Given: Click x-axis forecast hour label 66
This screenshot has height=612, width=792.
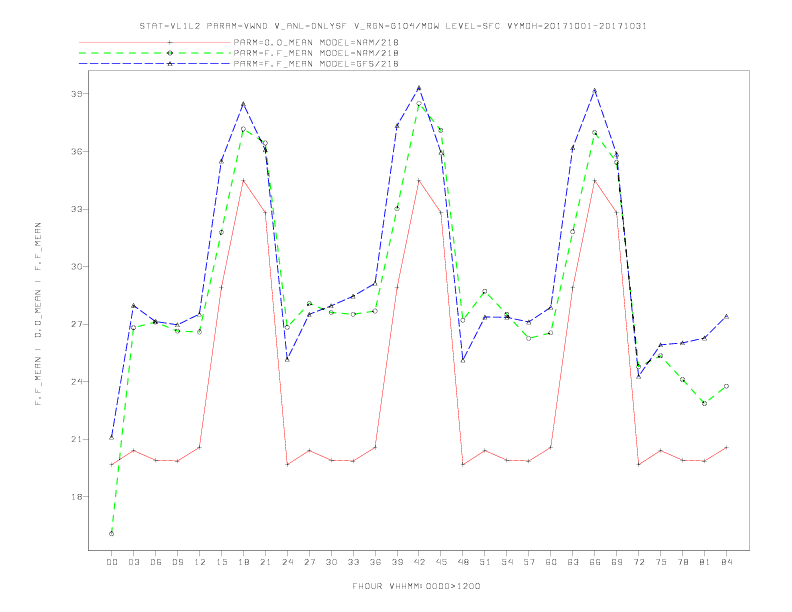Looking at the screenshot, I should 595,562.
